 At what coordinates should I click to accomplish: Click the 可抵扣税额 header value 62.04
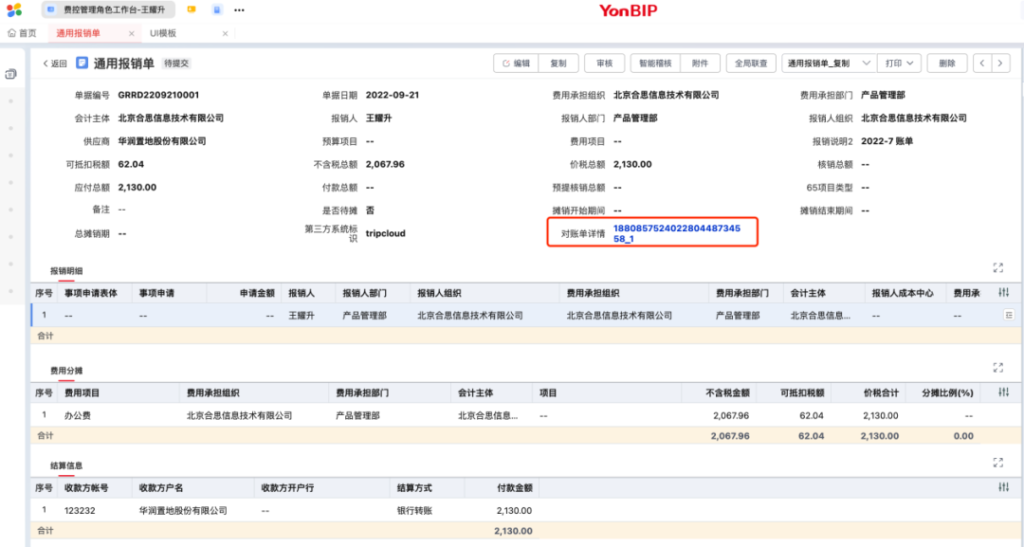(131, 164)
